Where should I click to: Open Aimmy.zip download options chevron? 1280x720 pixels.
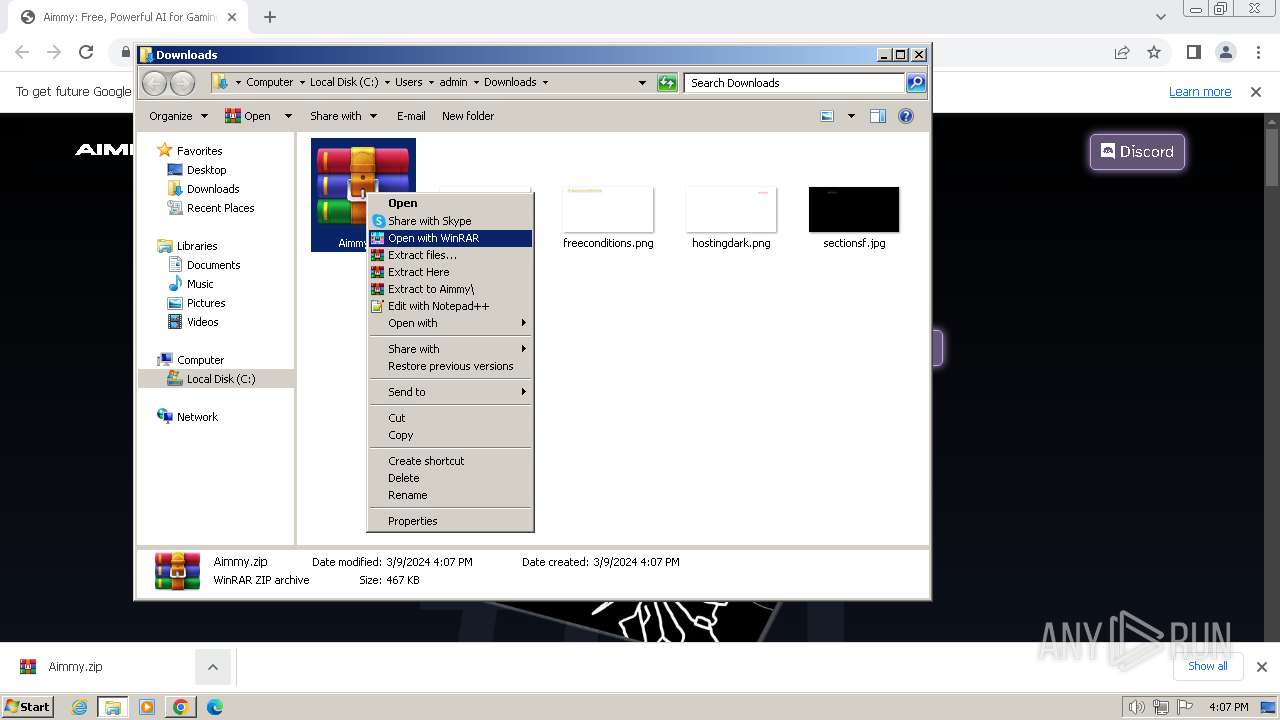coord(212,667)
